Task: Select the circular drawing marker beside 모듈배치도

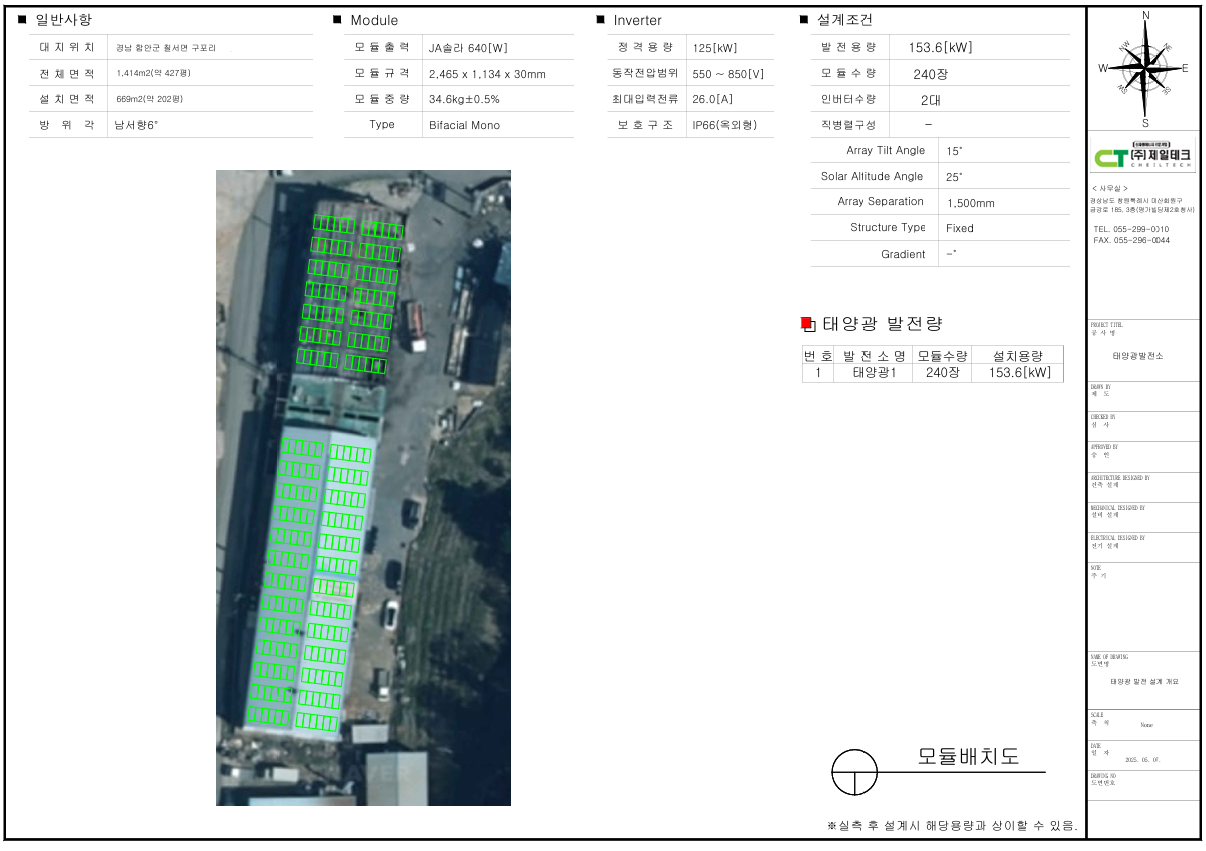Action: (854, 772)
